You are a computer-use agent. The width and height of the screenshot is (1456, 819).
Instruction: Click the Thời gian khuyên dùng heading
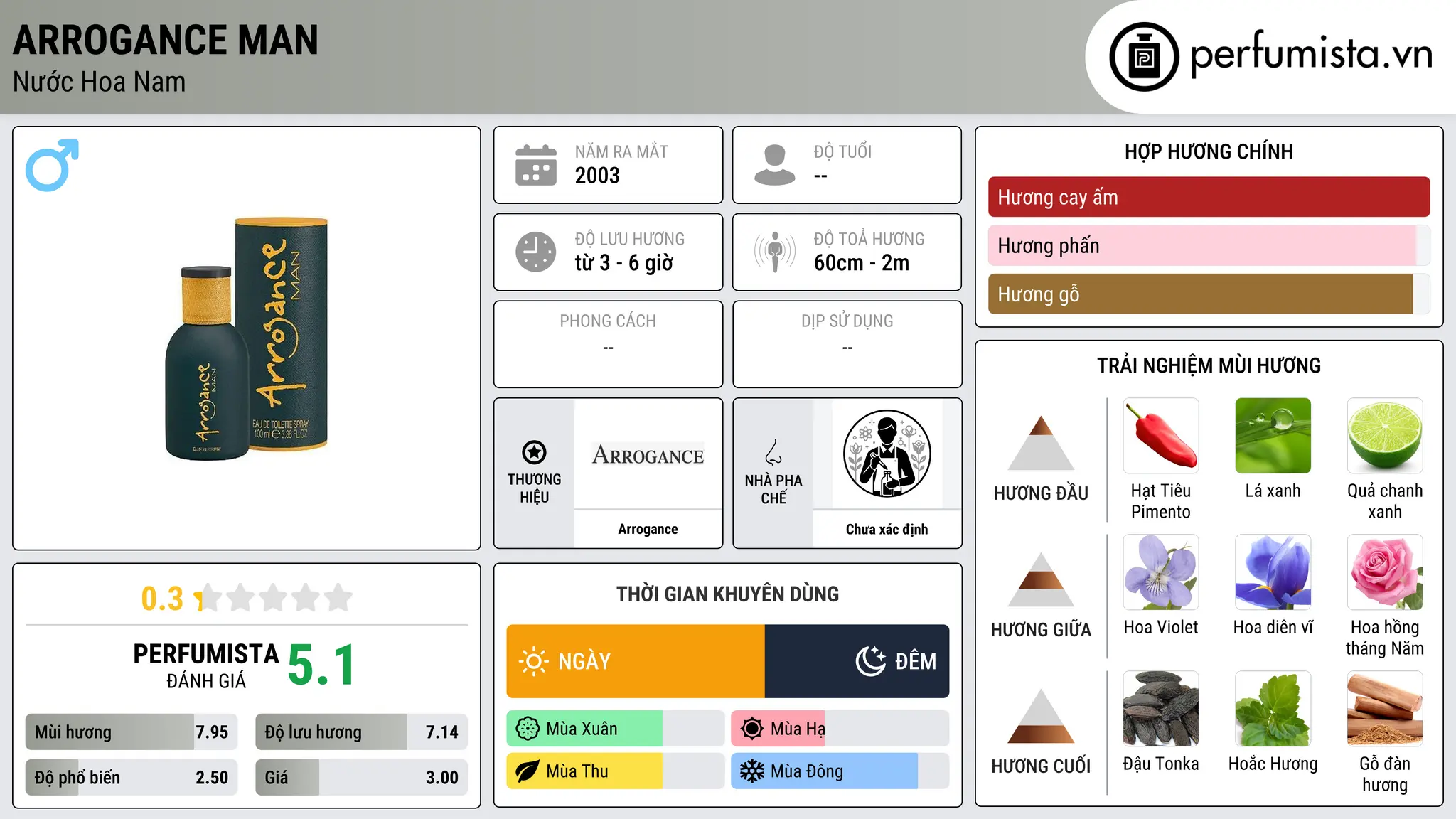point(727,594)
